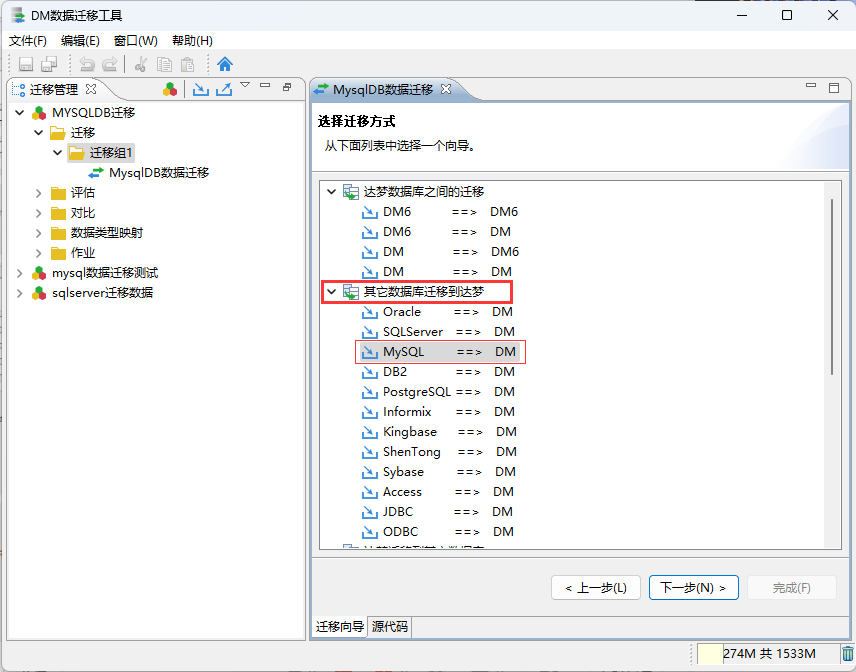
Task: Choose ShenTong ==> DM migration
Action: click(439, 452)
